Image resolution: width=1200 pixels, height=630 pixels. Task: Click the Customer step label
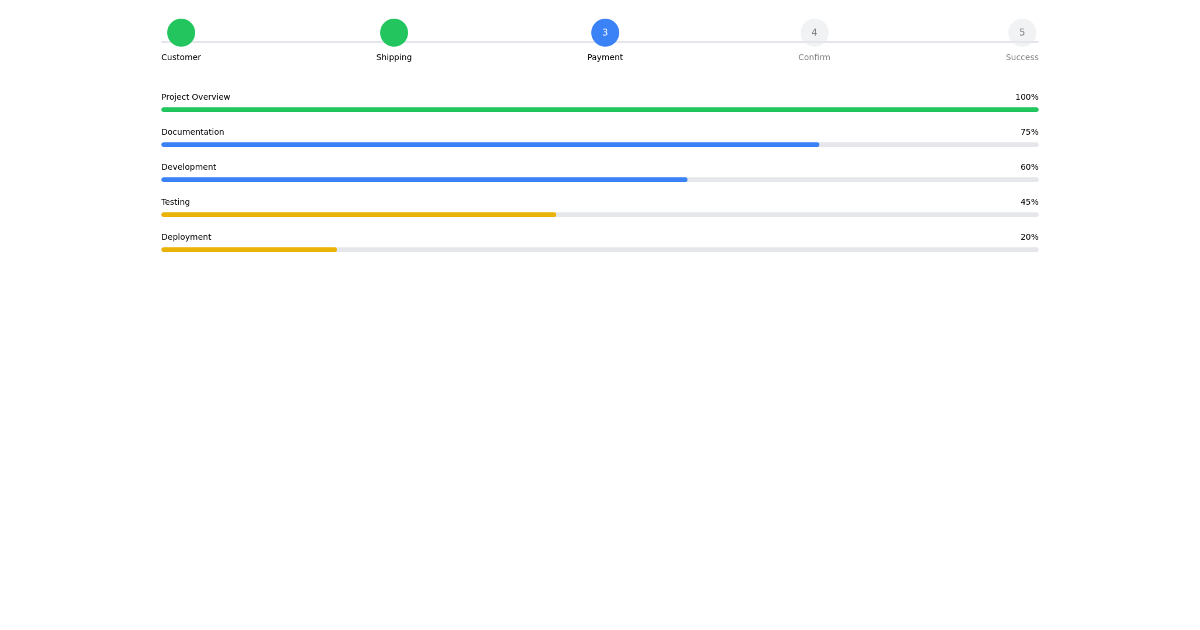pos(181,57)
